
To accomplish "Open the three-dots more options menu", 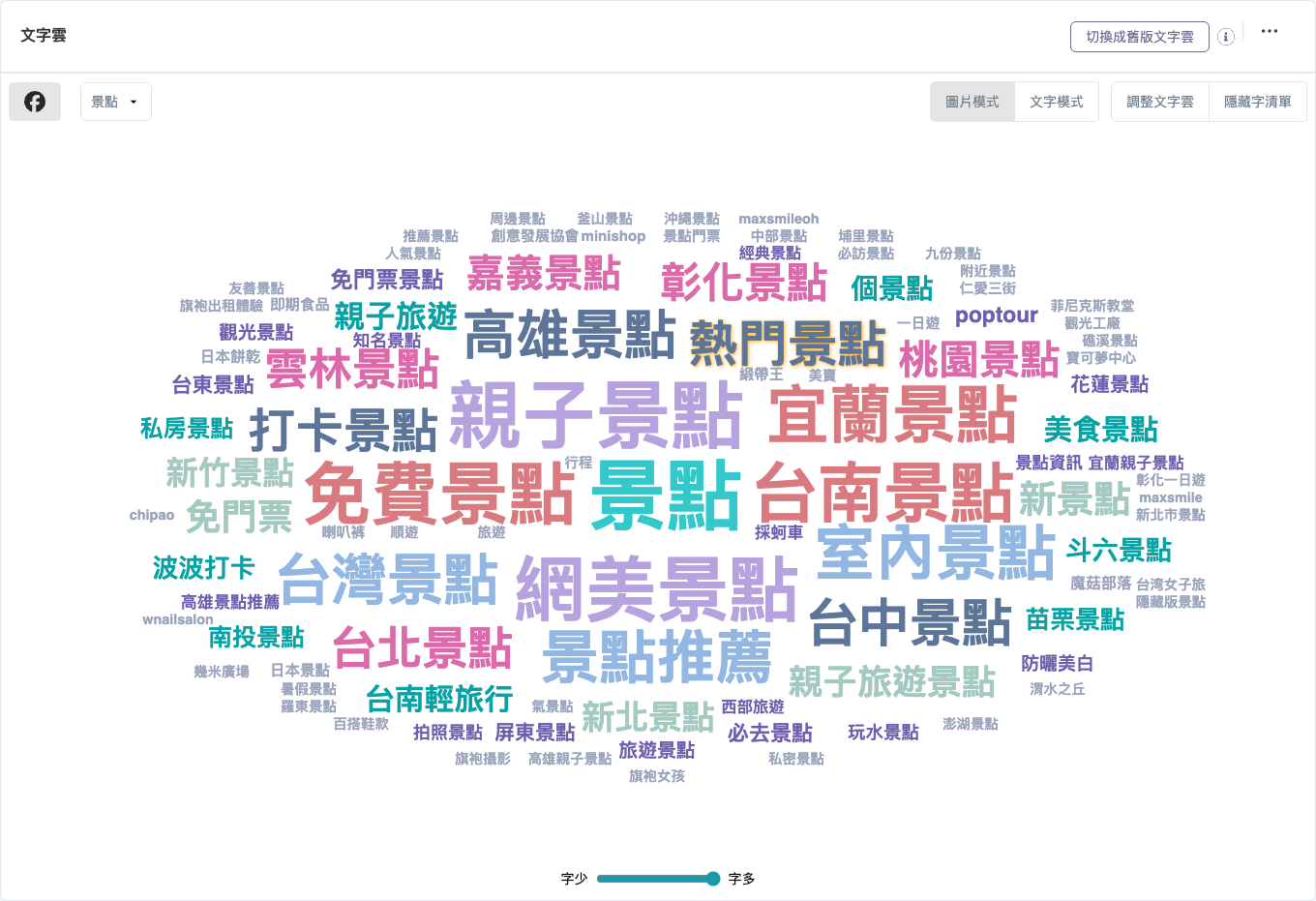I will pyautogui.click(x=1270, y=31).
